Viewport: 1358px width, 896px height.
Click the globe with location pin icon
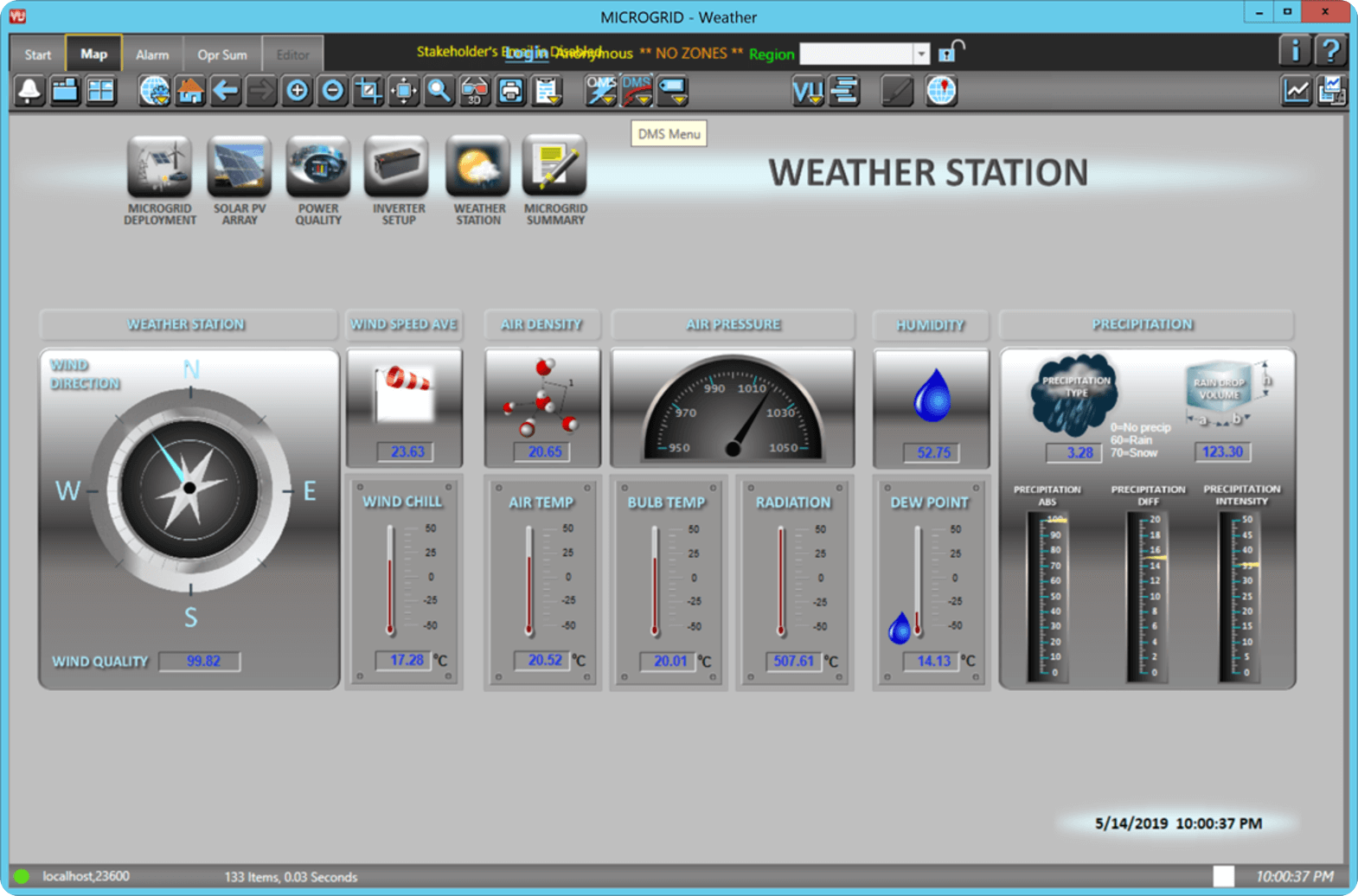[941, 91]
